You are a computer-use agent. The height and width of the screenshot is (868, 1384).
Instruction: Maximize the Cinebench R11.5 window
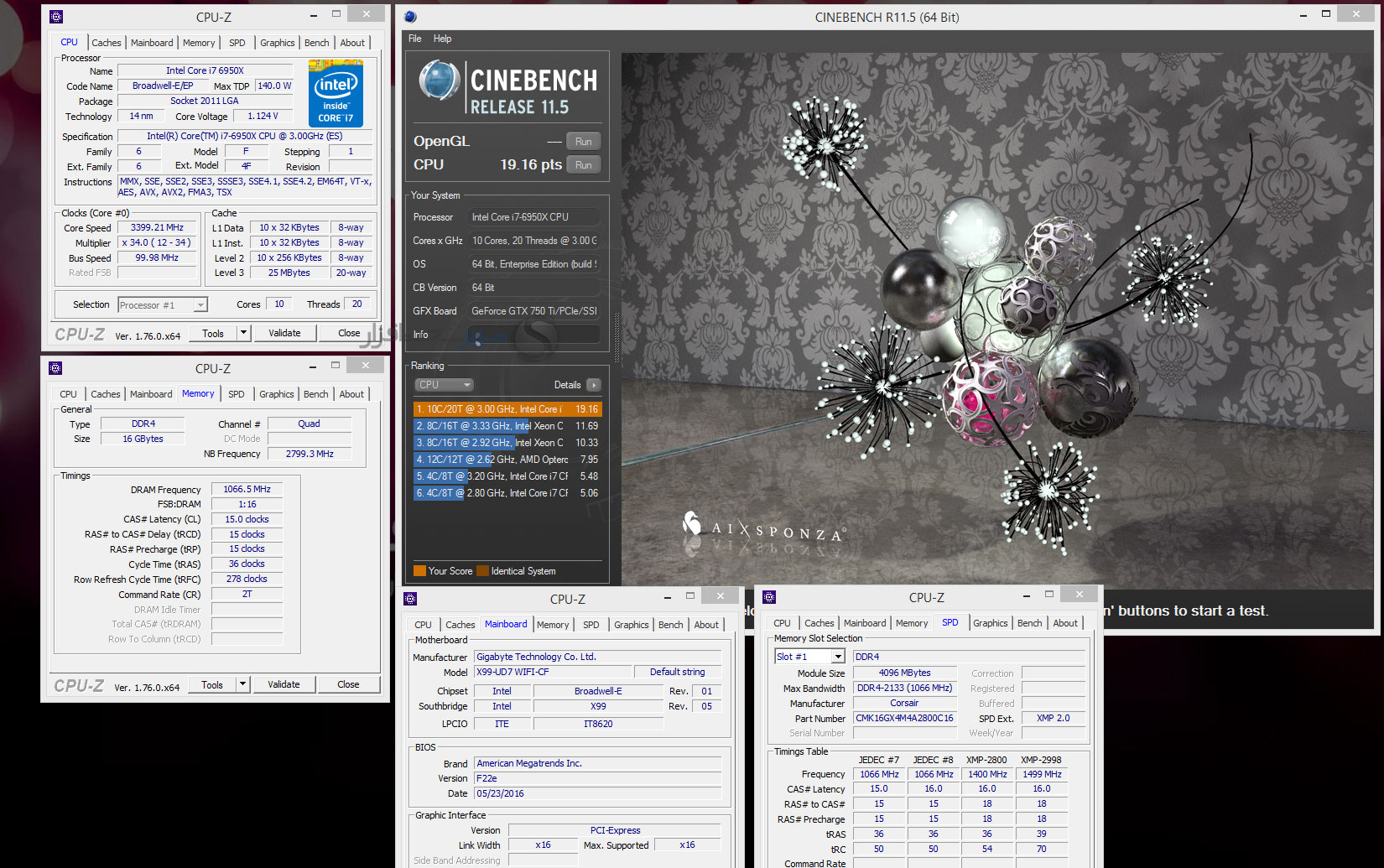pos(1326,14)
